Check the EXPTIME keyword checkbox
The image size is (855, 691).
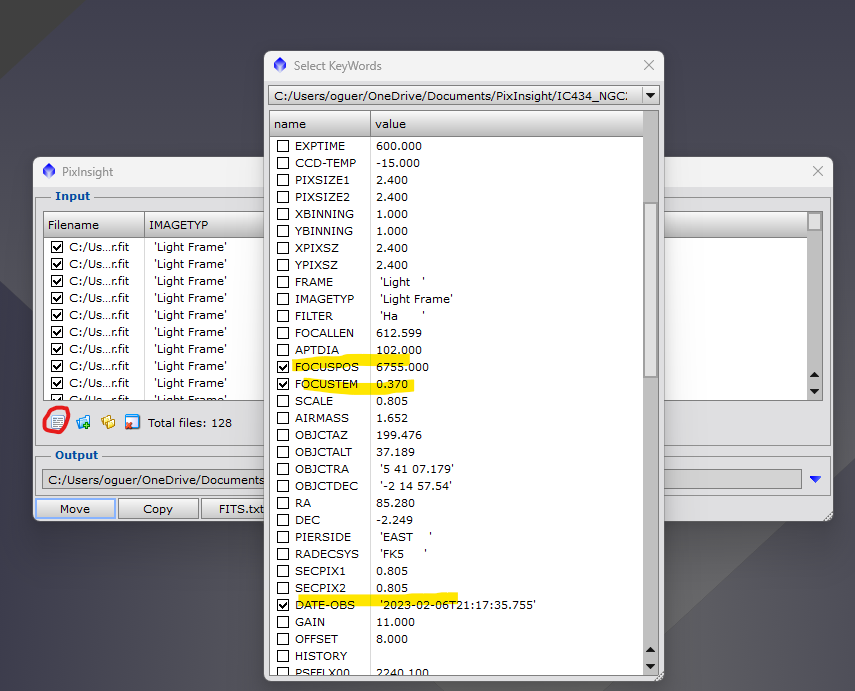point(283,146)
